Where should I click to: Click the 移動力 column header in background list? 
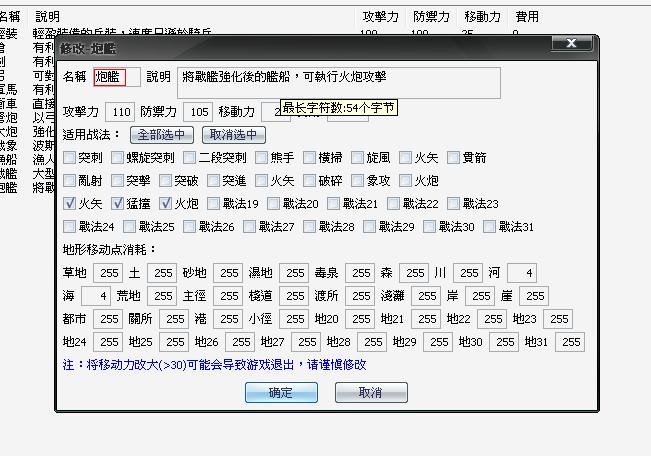[483, 17]
